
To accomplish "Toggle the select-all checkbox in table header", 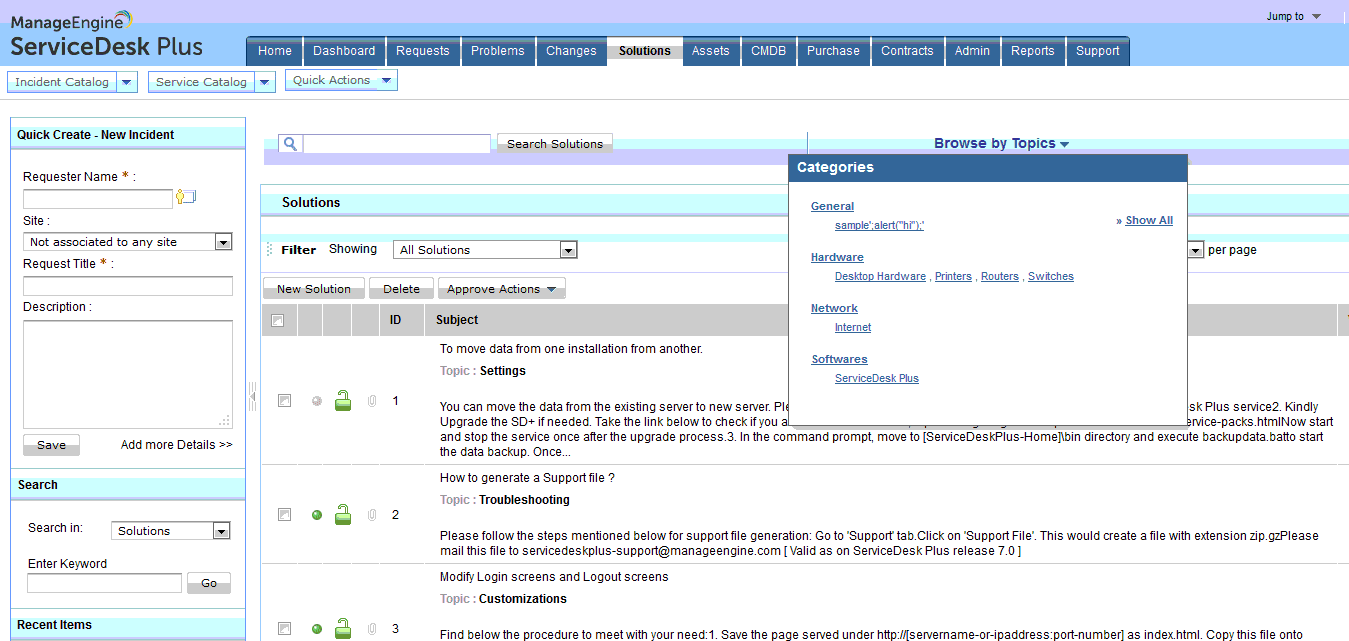I will [x=278, y=320].
